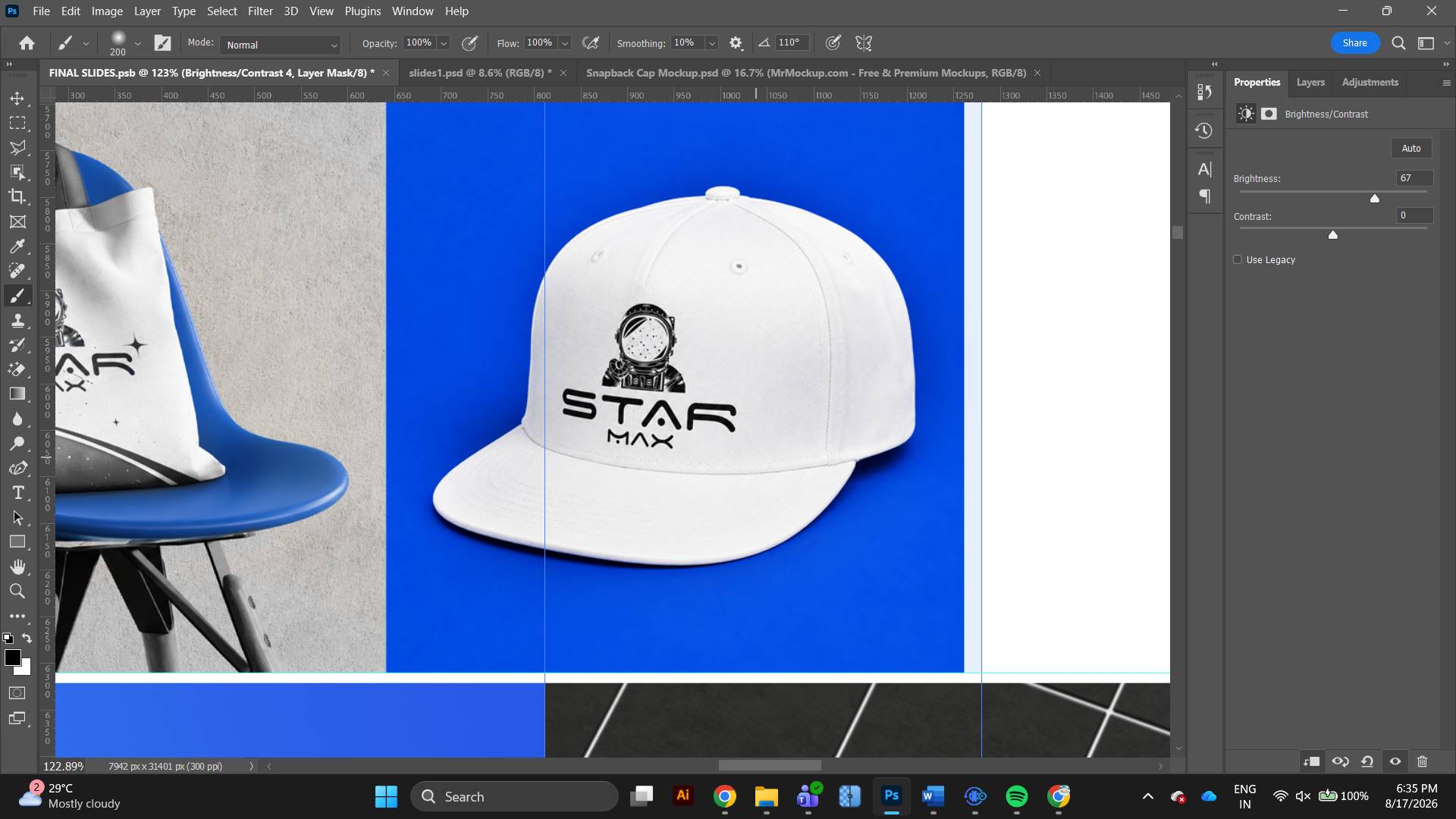Viewport: 1456px width, 819px height.
Task: Select the Clone Stamp tool
Action: tap(17, 321)
